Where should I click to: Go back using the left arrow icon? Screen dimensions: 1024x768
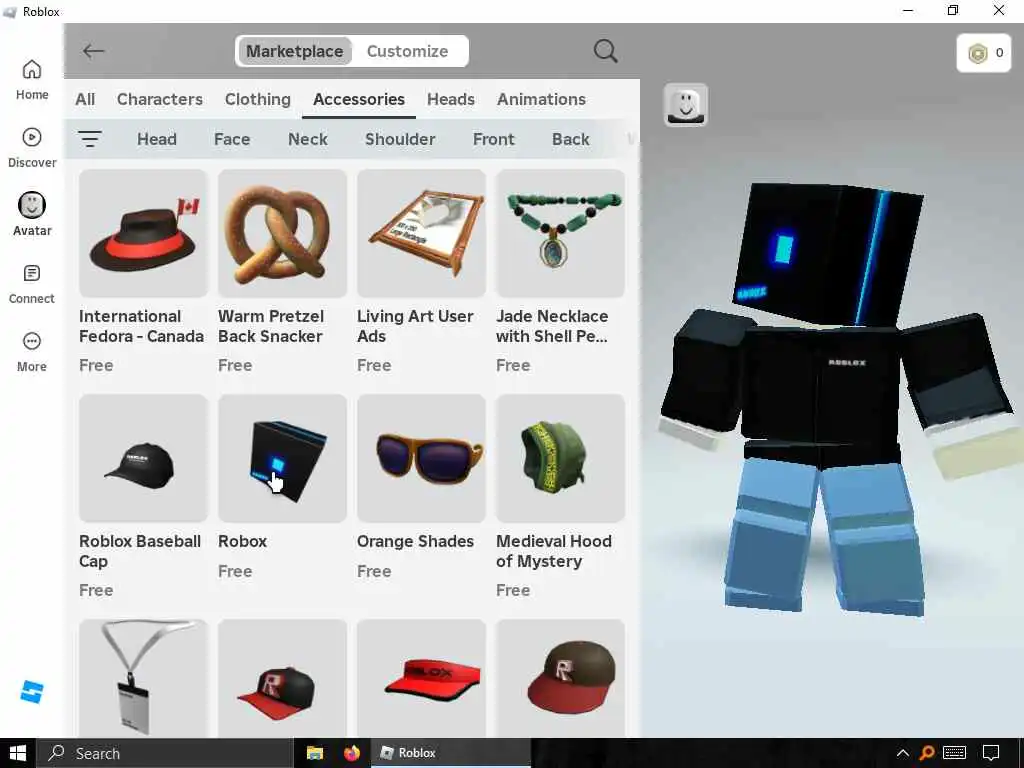click(x=93, y=51)
